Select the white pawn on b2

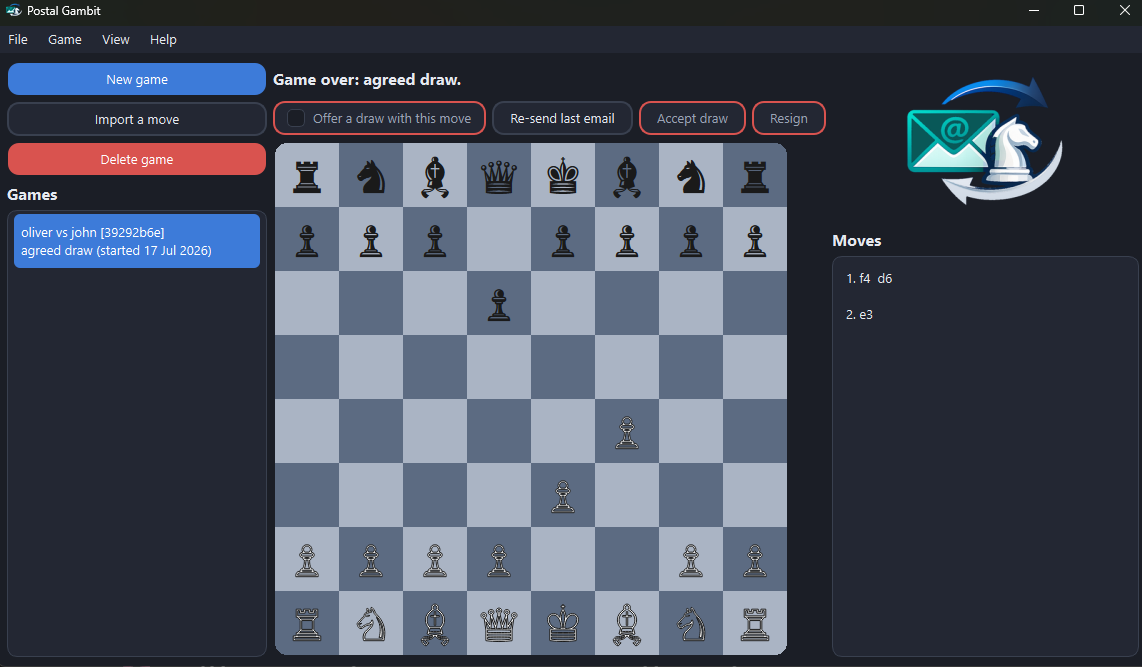[x=371, y=561]
